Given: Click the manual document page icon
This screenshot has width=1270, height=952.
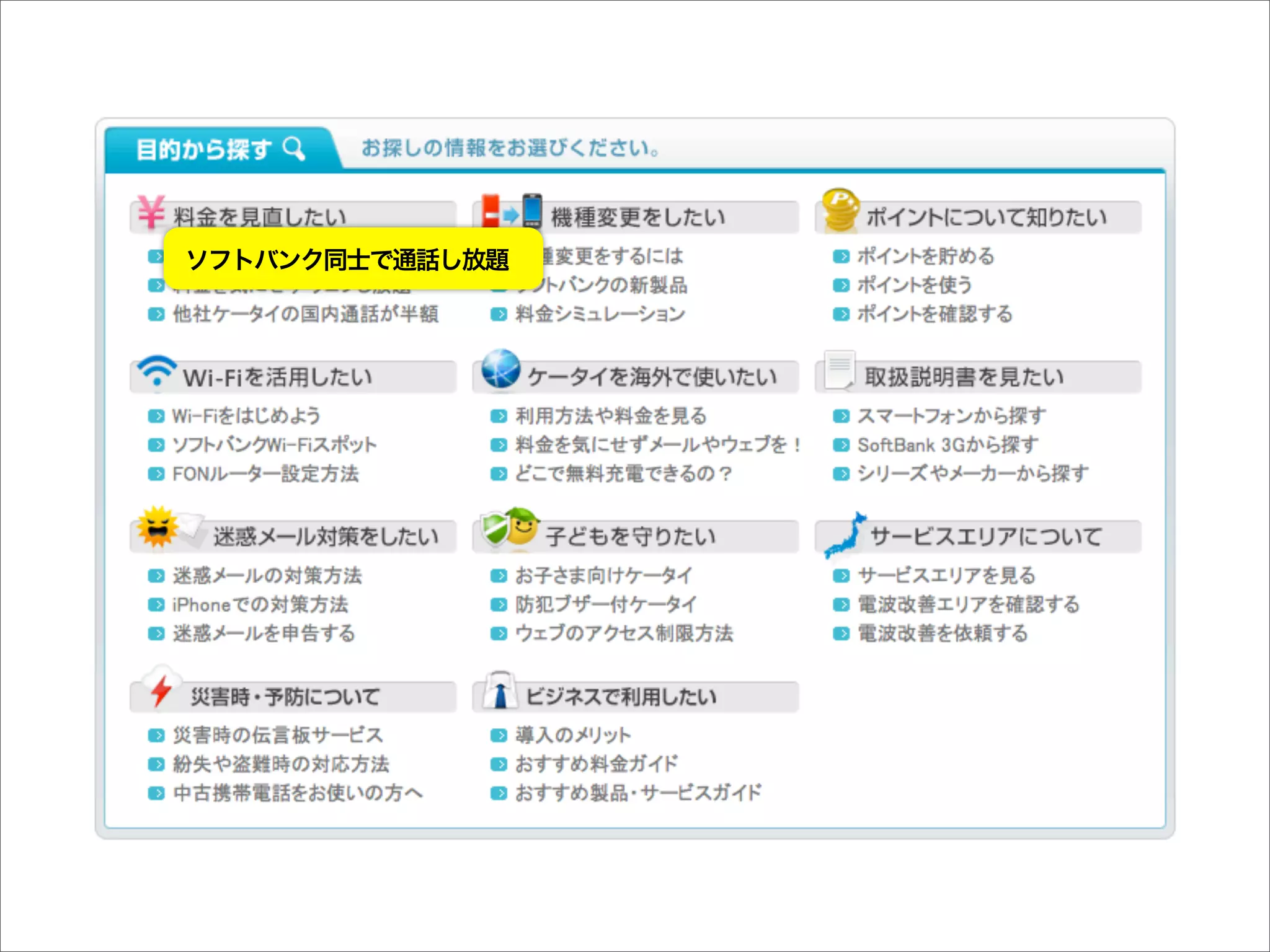Looking at the screenshot, I should click(840, 369).
